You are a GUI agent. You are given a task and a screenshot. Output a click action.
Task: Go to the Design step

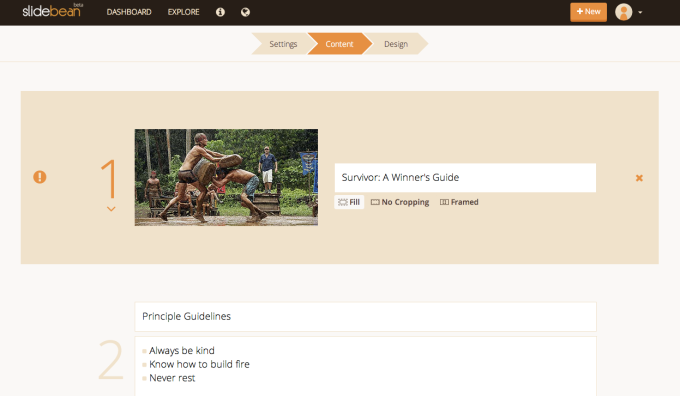pos(396,44)
